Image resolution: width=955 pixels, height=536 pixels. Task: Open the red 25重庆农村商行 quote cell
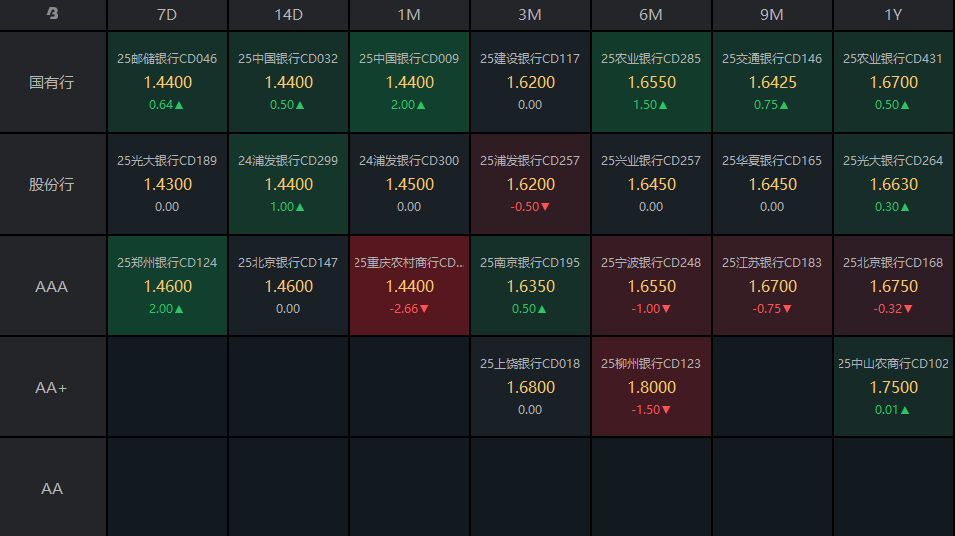(x=409, y=286)
